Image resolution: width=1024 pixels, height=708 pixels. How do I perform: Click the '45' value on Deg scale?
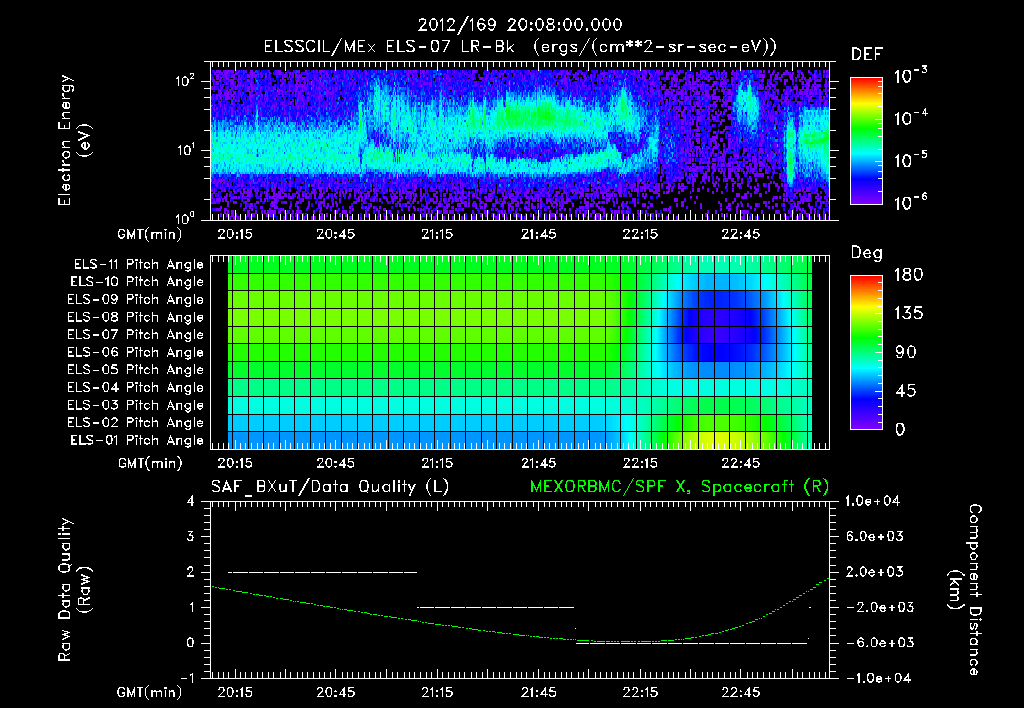906,391
